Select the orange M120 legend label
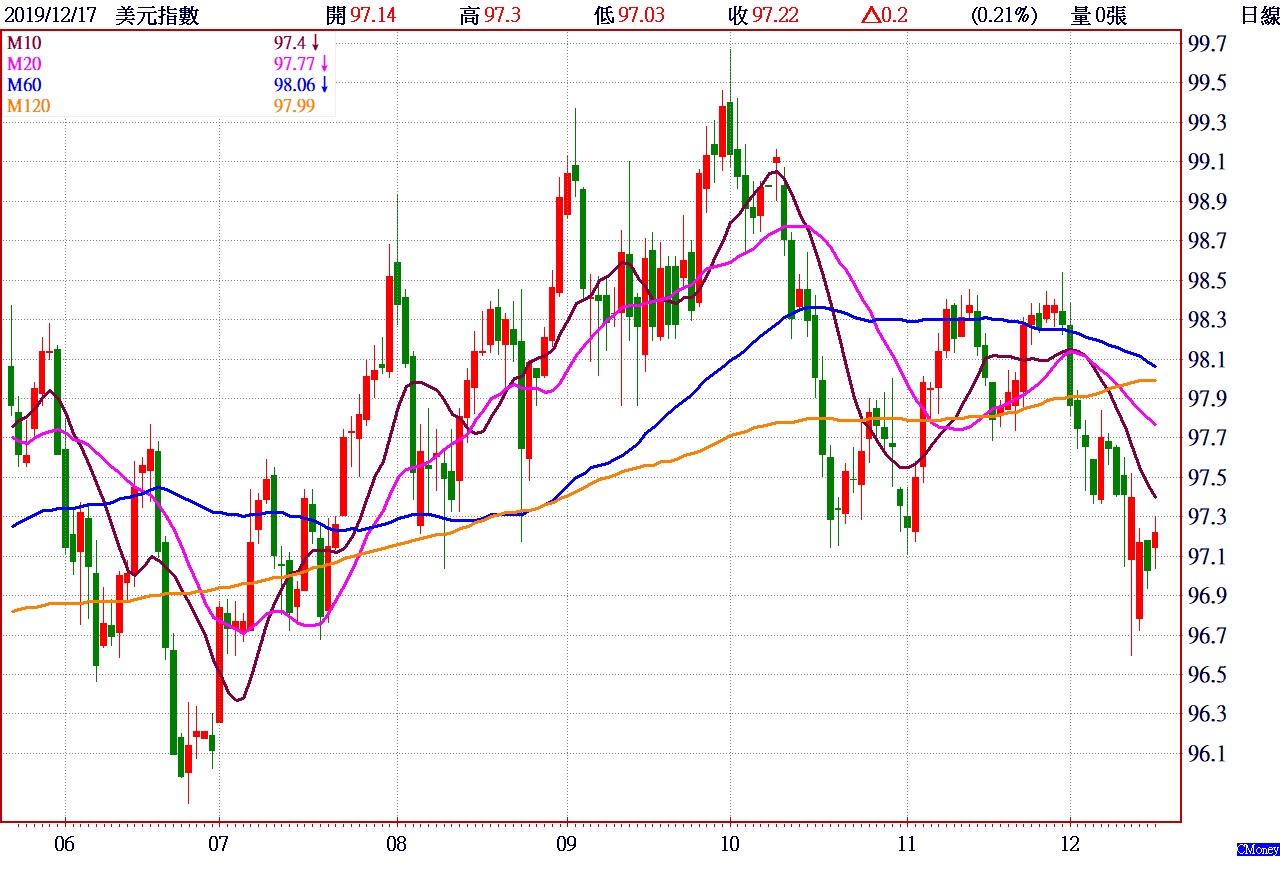Image resolution: width=1280 pixels, height=874 pixels. click(29, 106)
